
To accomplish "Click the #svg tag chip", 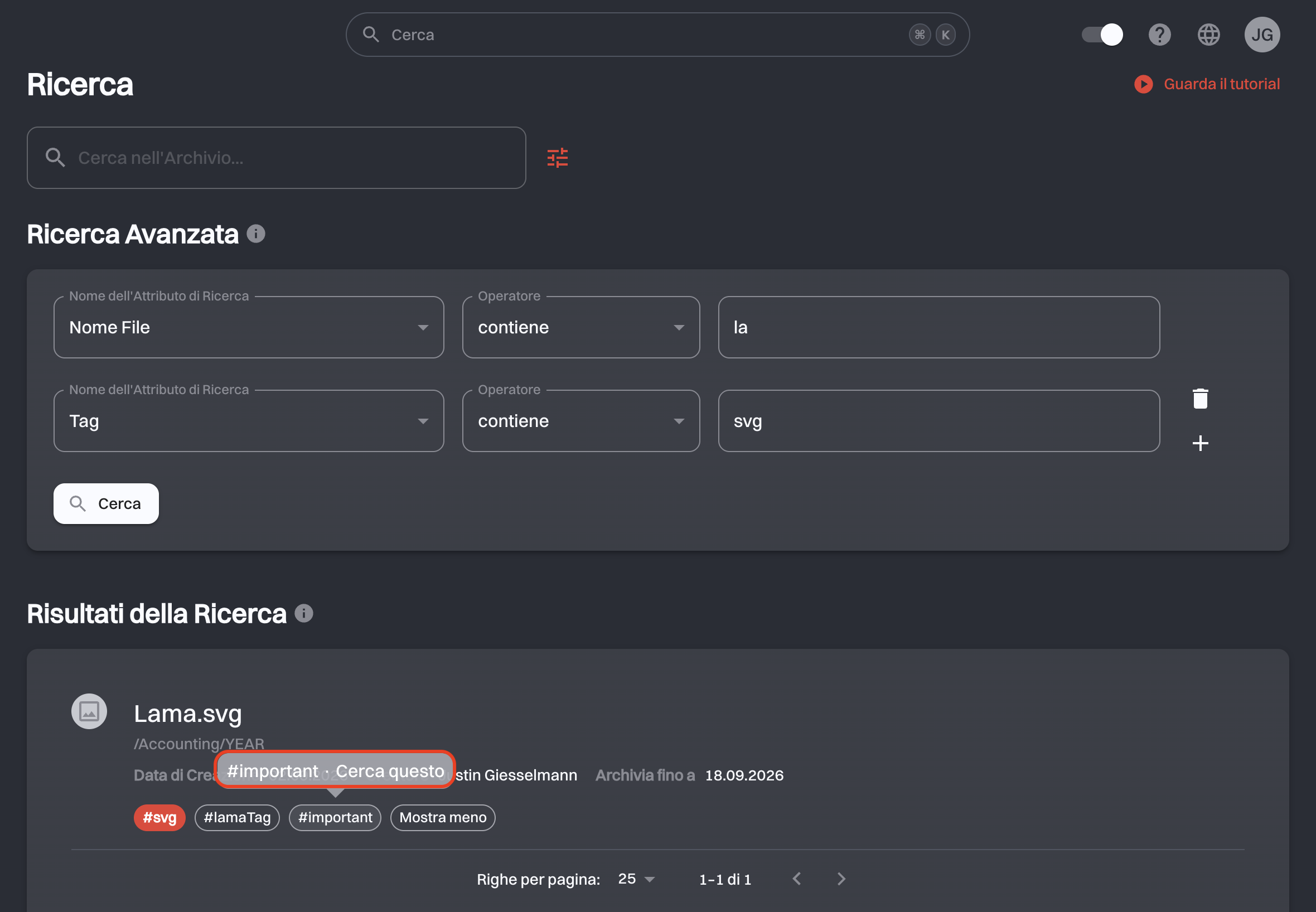I will 159,818.
